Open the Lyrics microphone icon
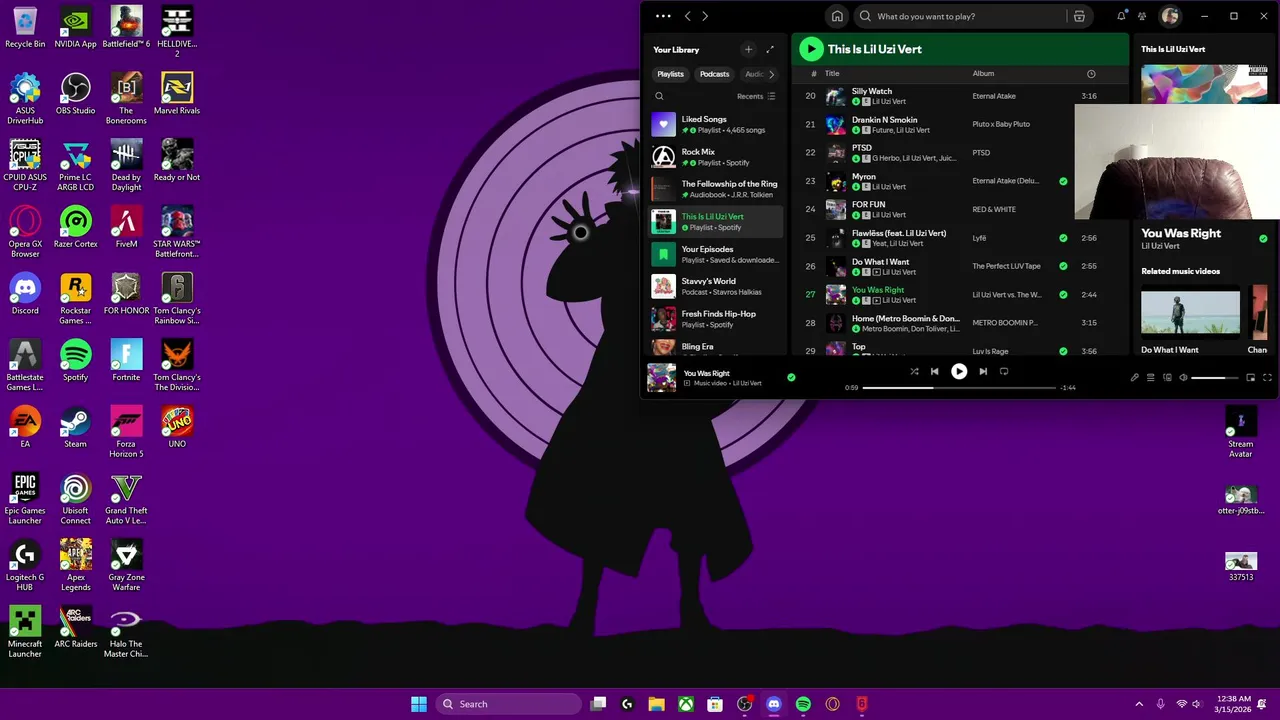The image size is (1280, 720). [x=1134, y=378]
